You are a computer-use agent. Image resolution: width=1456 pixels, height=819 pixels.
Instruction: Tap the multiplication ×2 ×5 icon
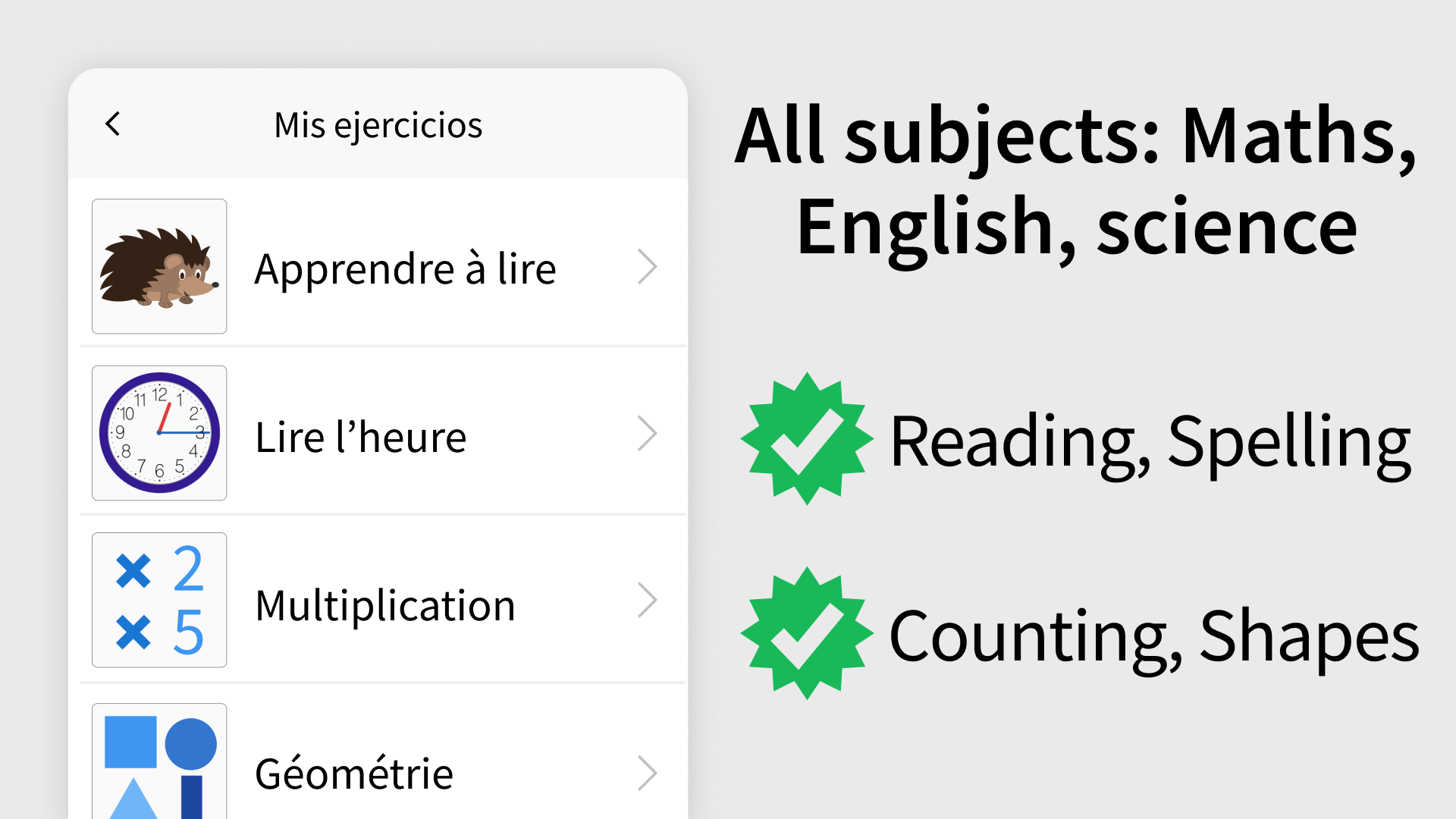tap(159, 600)
